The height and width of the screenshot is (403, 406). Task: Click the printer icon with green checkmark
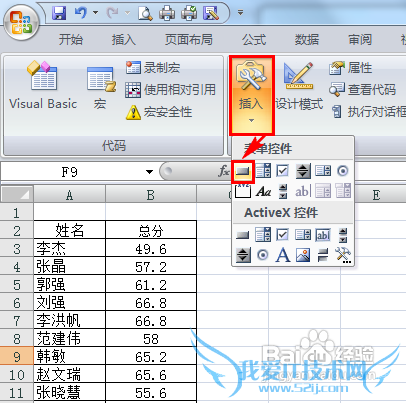[189, 13]
